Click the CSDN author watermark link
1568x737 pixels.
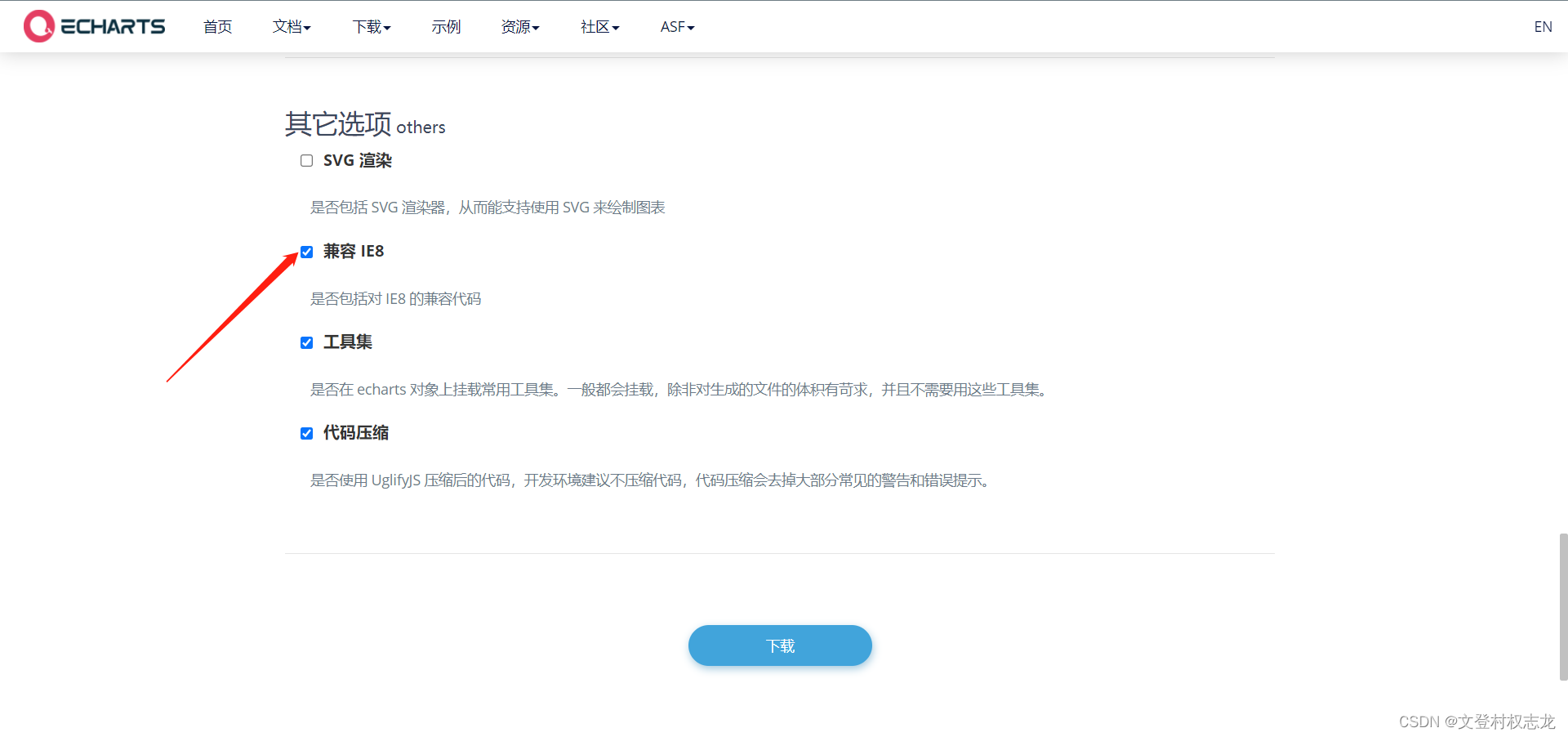pos(1478,721)
